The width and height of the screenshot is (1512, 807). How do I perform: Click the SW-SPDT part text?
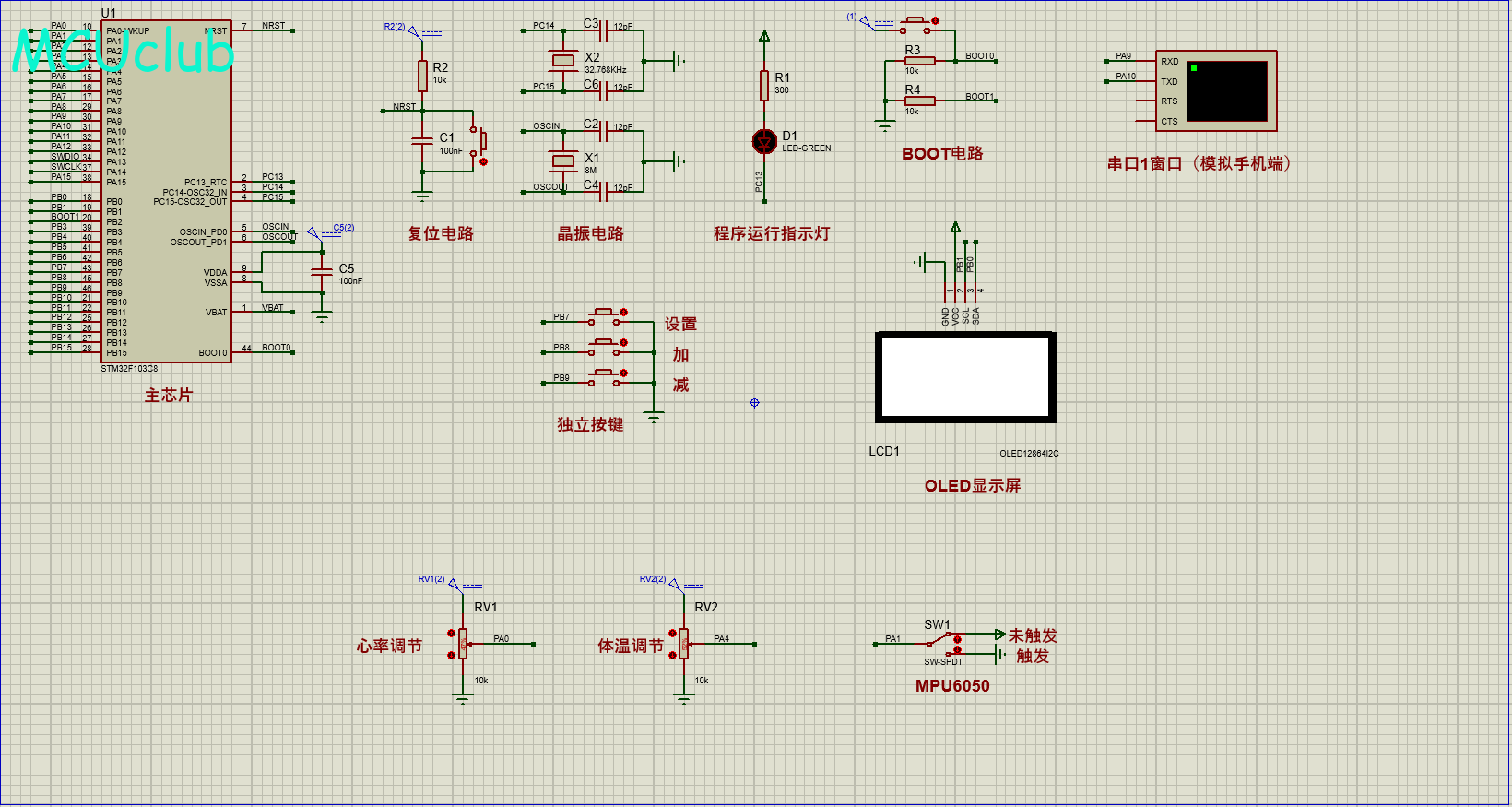click(943, 662)
